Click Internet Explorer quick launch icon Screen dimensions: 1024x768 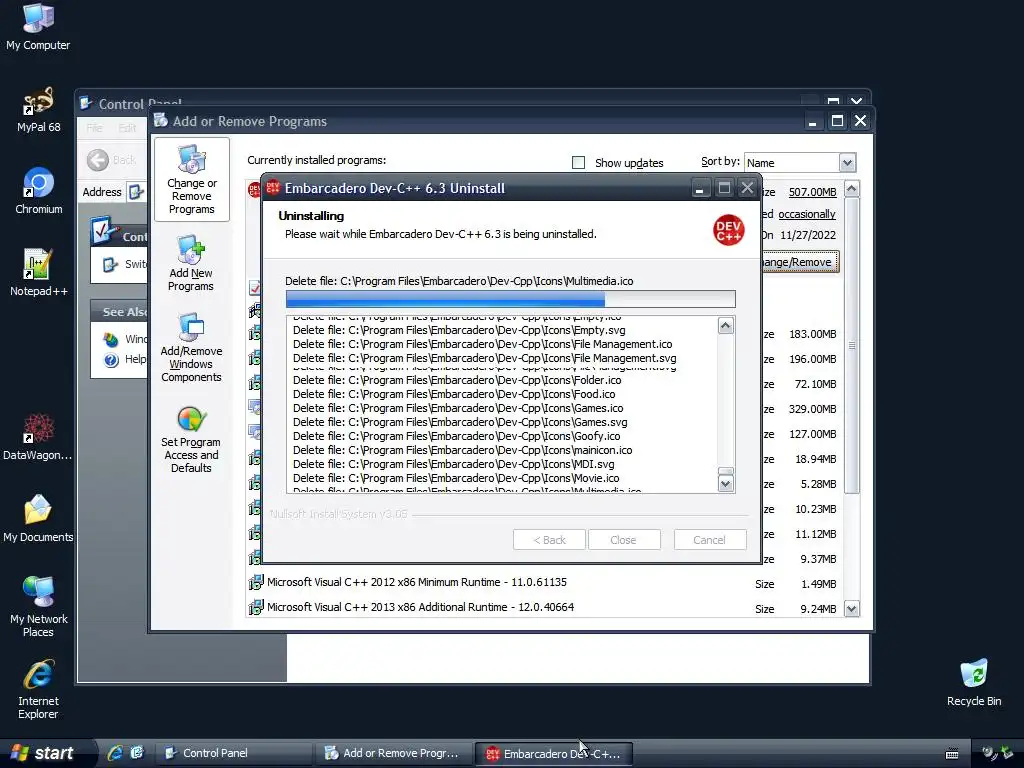click(115, 753)
